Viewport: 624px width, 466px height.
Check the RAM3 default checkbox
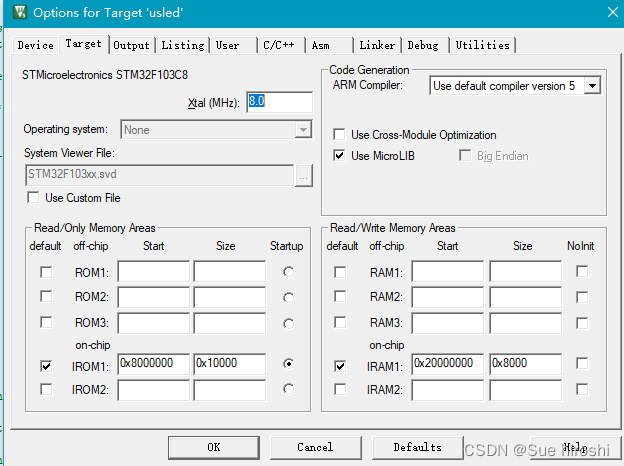[340, 322]
